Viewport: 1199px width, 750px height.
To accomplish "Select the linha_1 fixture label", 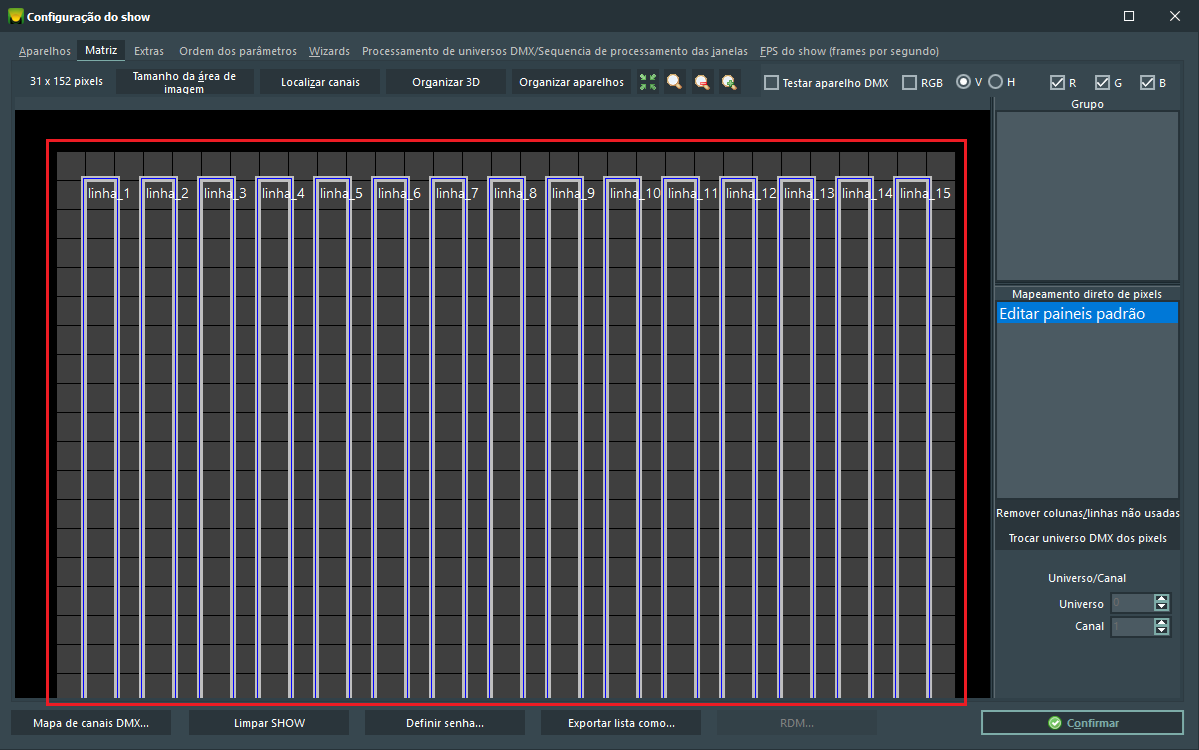I will (x=109, y=193).
